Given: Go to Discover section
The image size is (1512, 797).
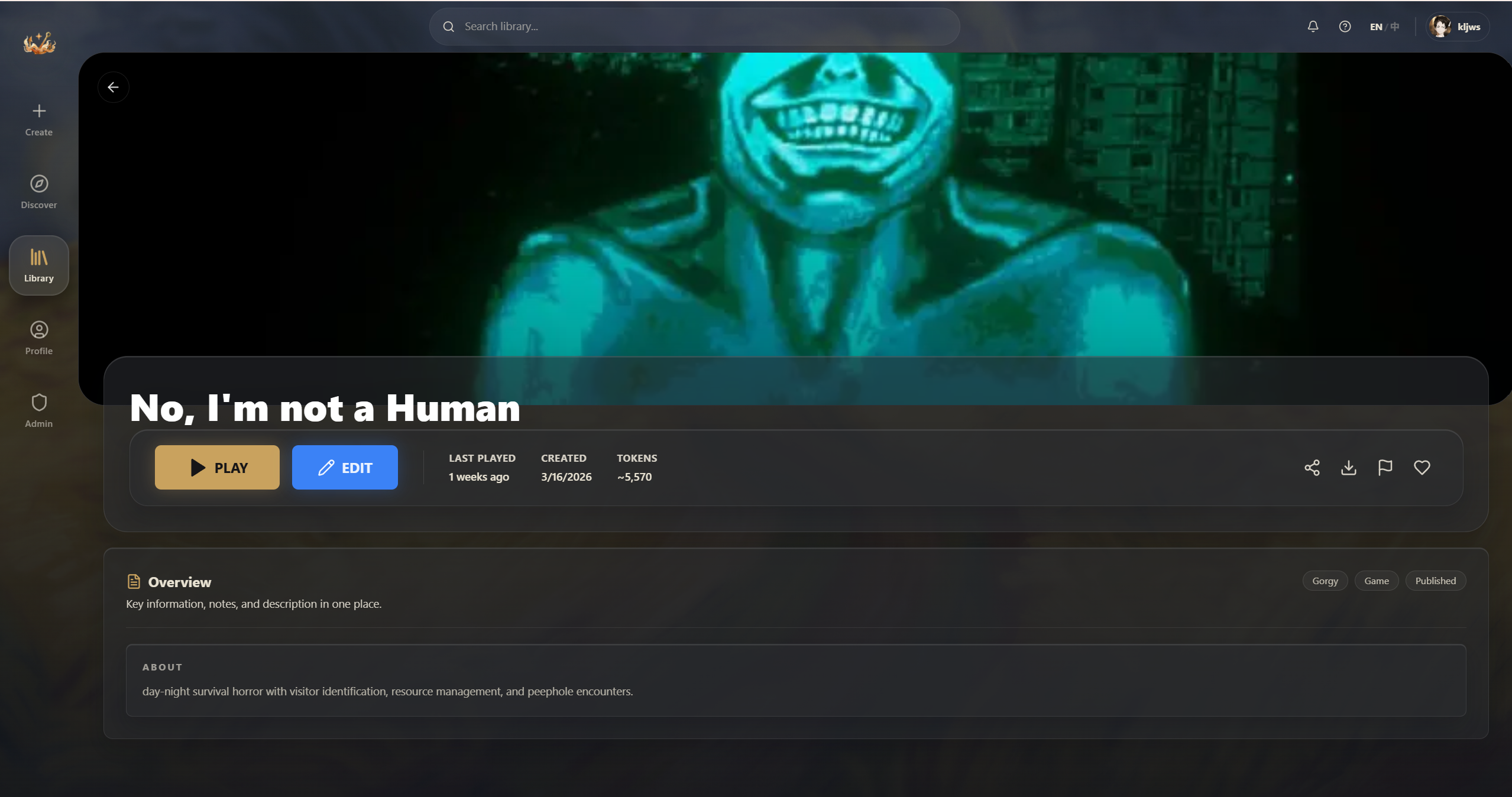Looking at the screenshot, I should pos(39,192).
